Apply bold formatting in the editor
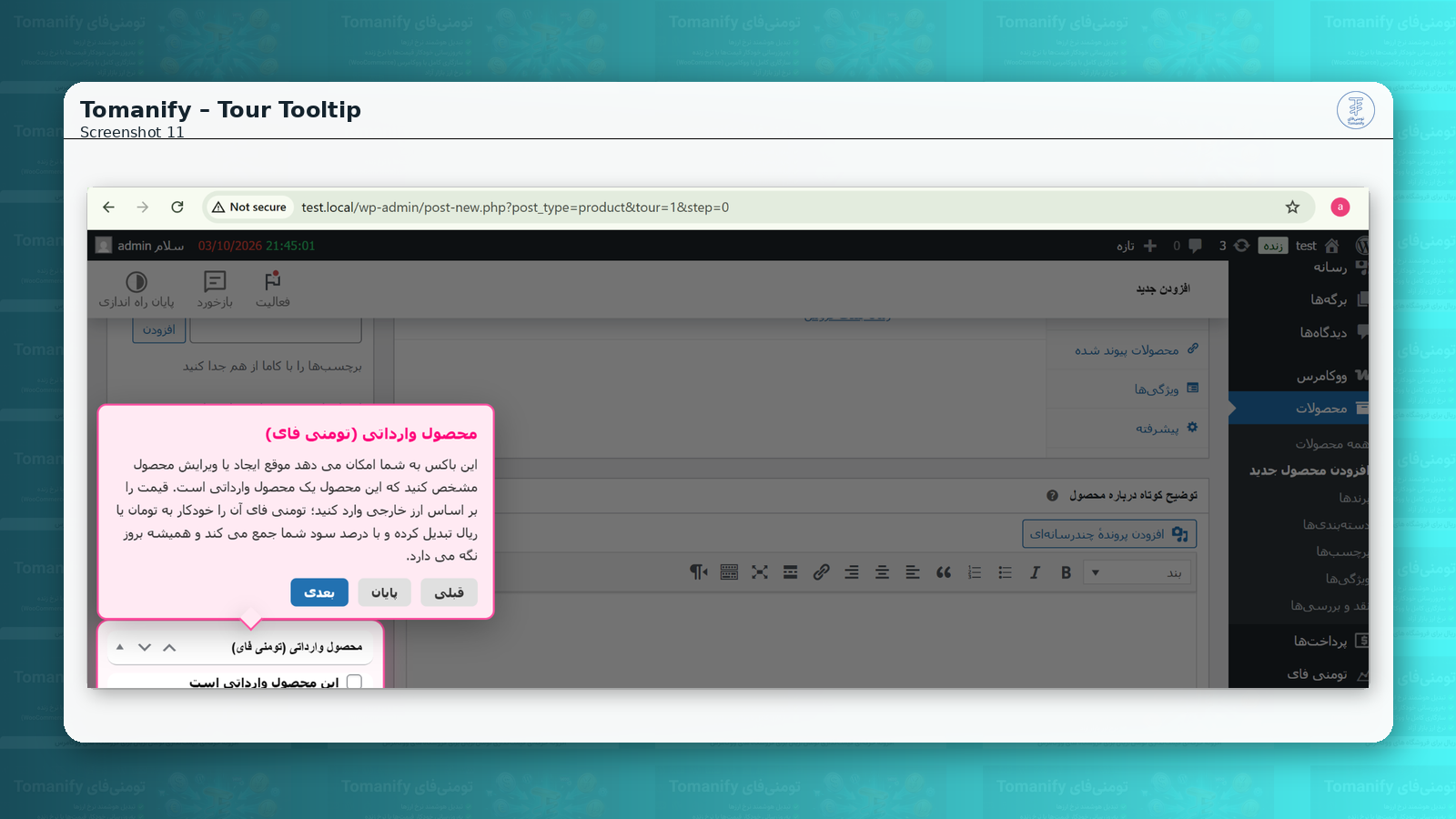Viewport: 1456px width, 819px height. click(1066, 572)
